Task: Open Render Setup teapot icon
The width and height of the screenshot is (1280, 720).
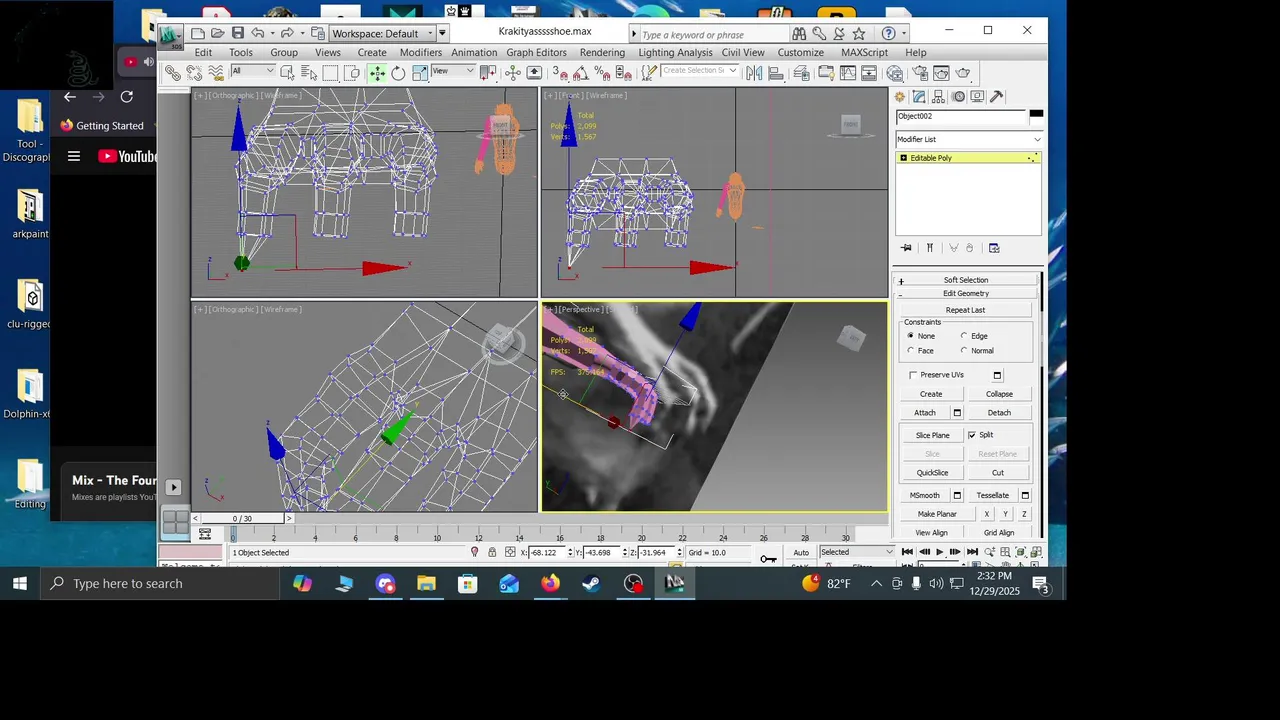Action: click(919, 73)
